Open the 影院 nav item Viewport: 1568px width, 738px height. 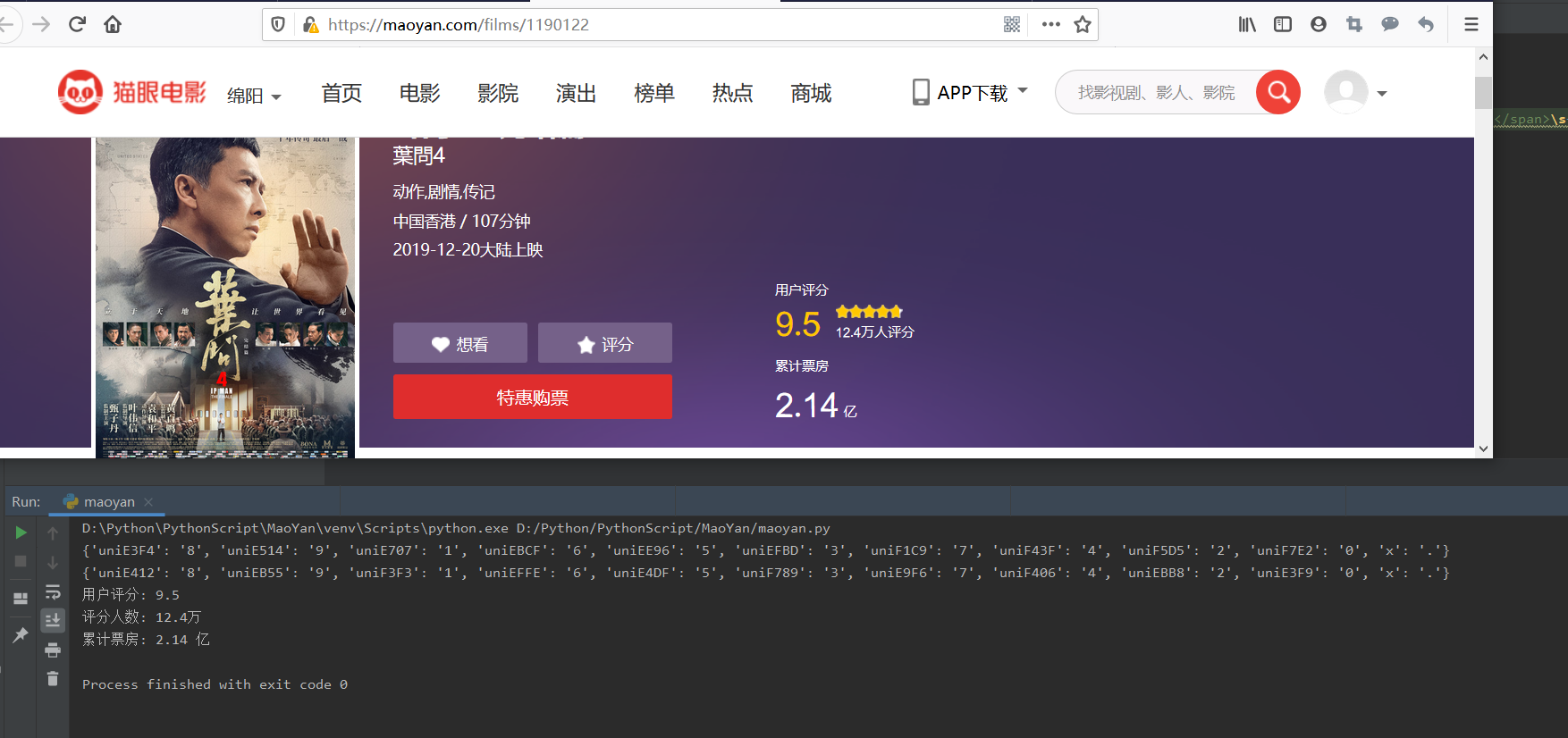(x=498, y=93)
